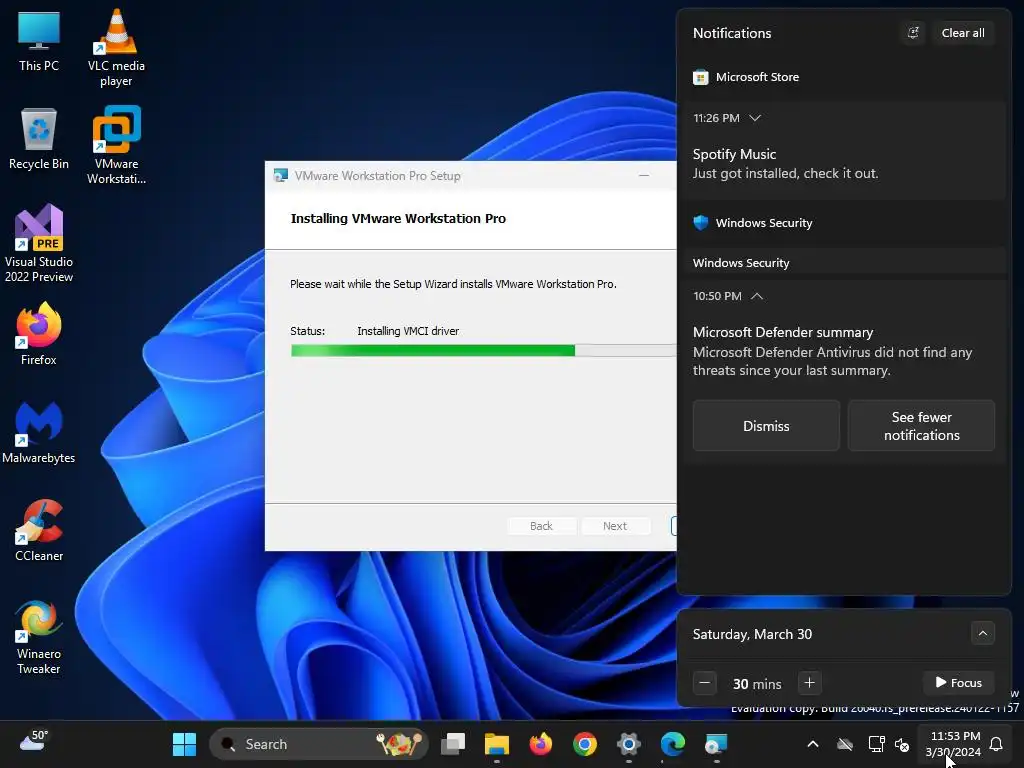Click the VMware installation progress bar

[483, 351]
